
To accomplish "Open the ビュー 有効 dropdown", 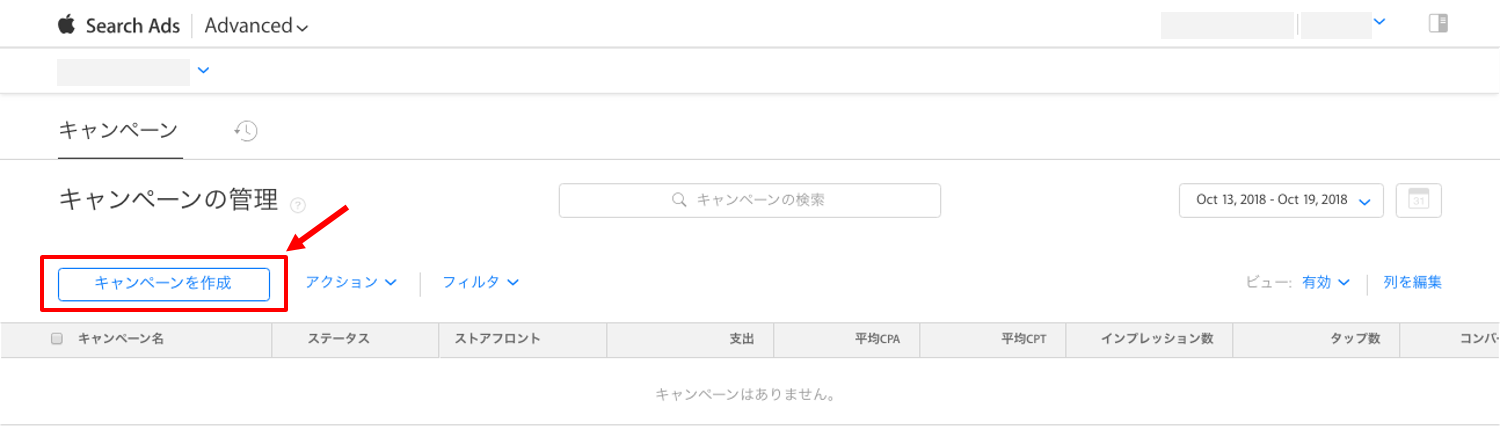I will click(x=1326, y=283).
